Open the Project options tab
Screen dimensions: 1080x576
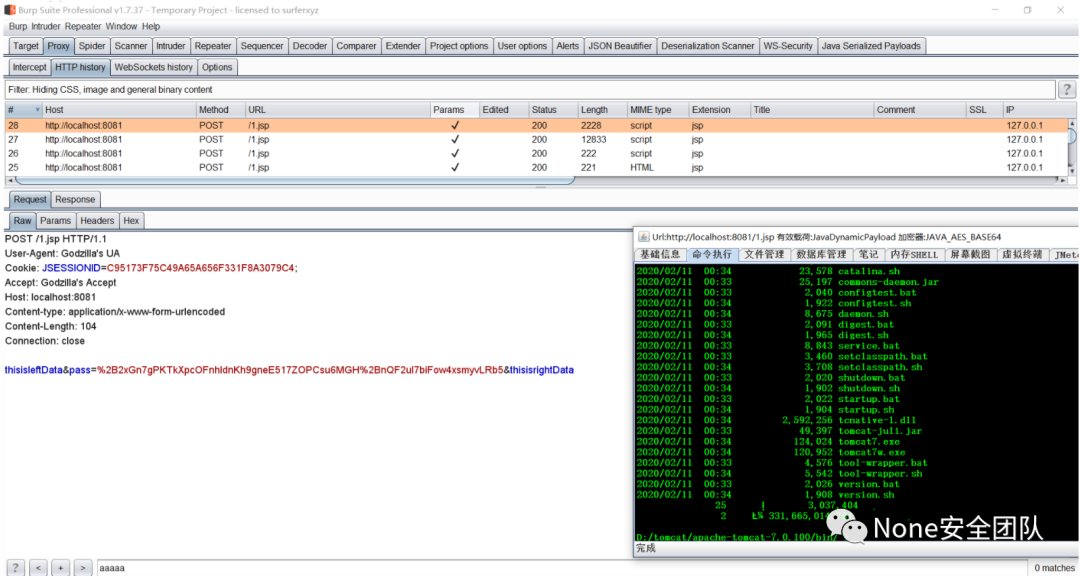tap(459, 46)
